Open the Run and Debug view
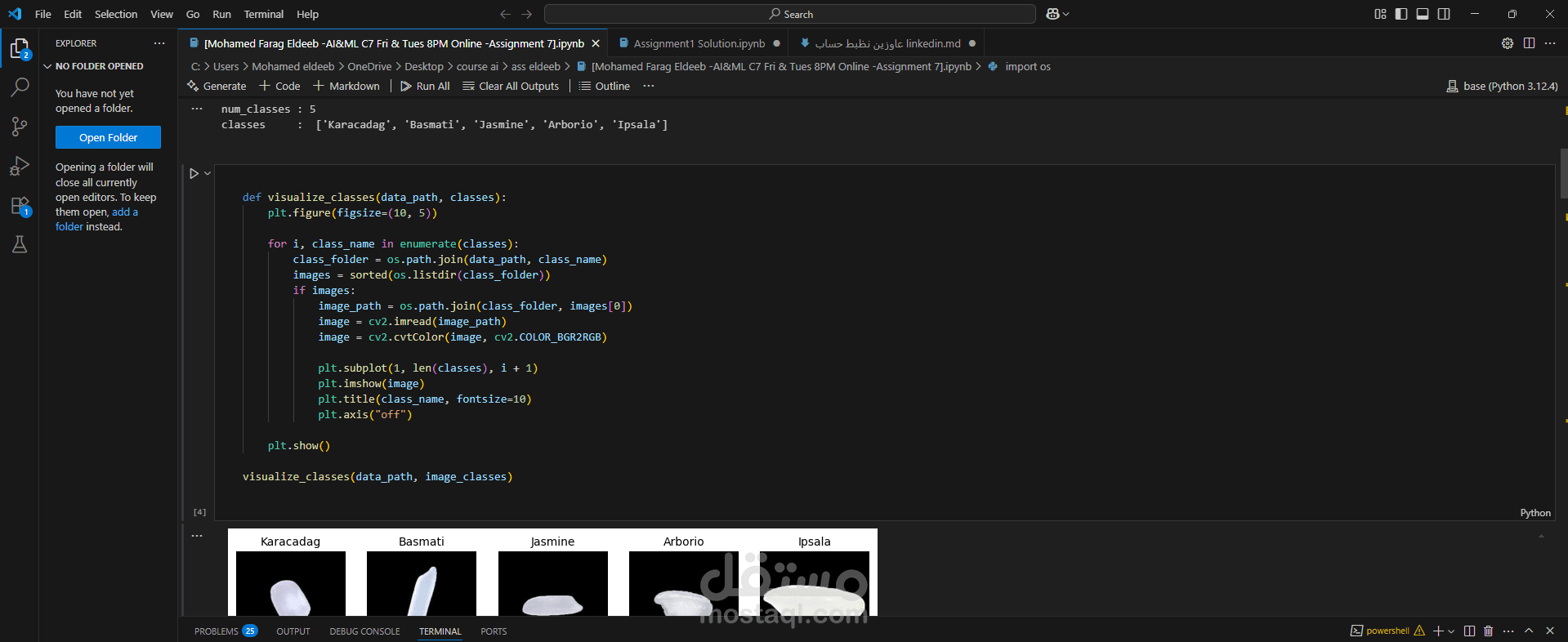Viewport: 1568px width, 642px height. pos(20,166)
